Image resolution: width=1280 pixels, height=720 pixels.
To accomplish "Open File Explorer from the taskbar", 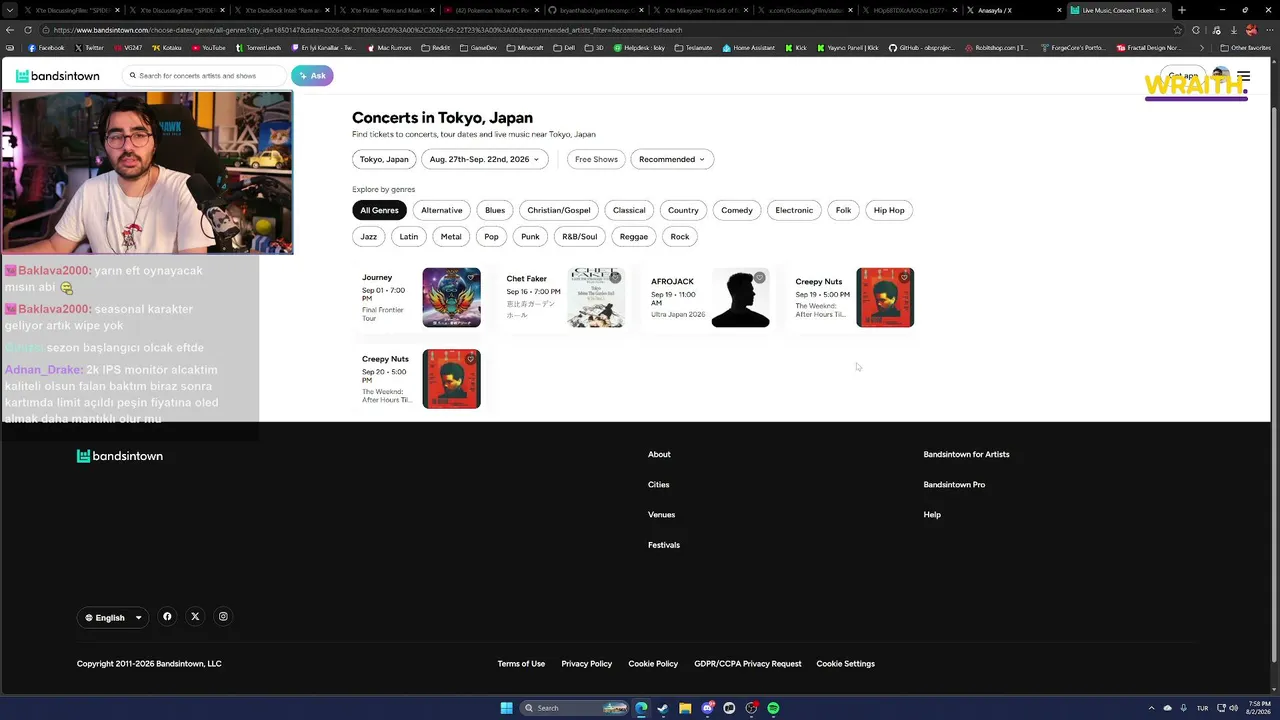I will point(685,708).
